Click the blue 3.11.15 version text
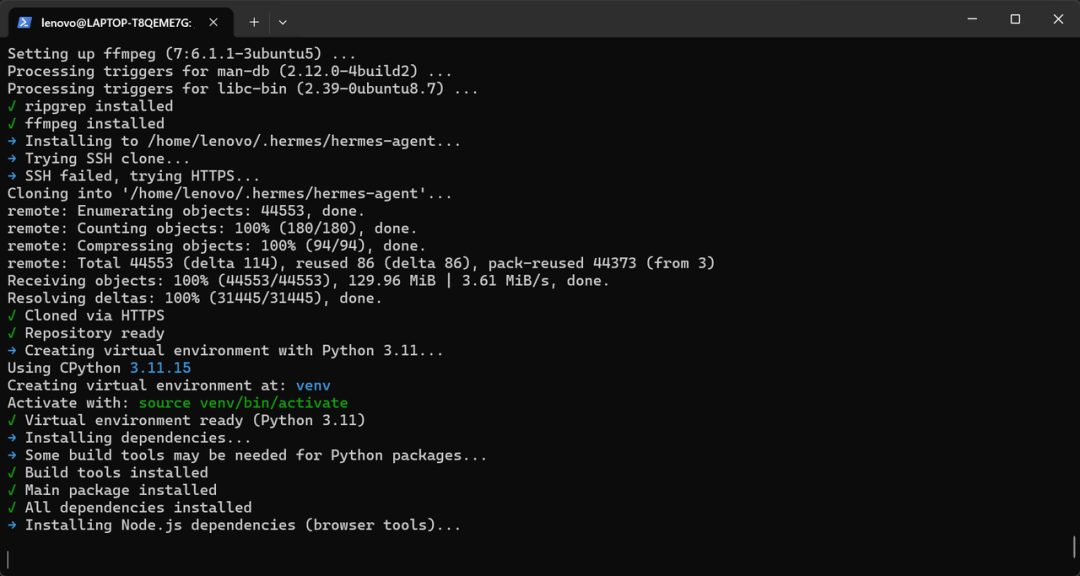Screen dimensions: 1080x576 pyautogui.click(x=160, y=368)
